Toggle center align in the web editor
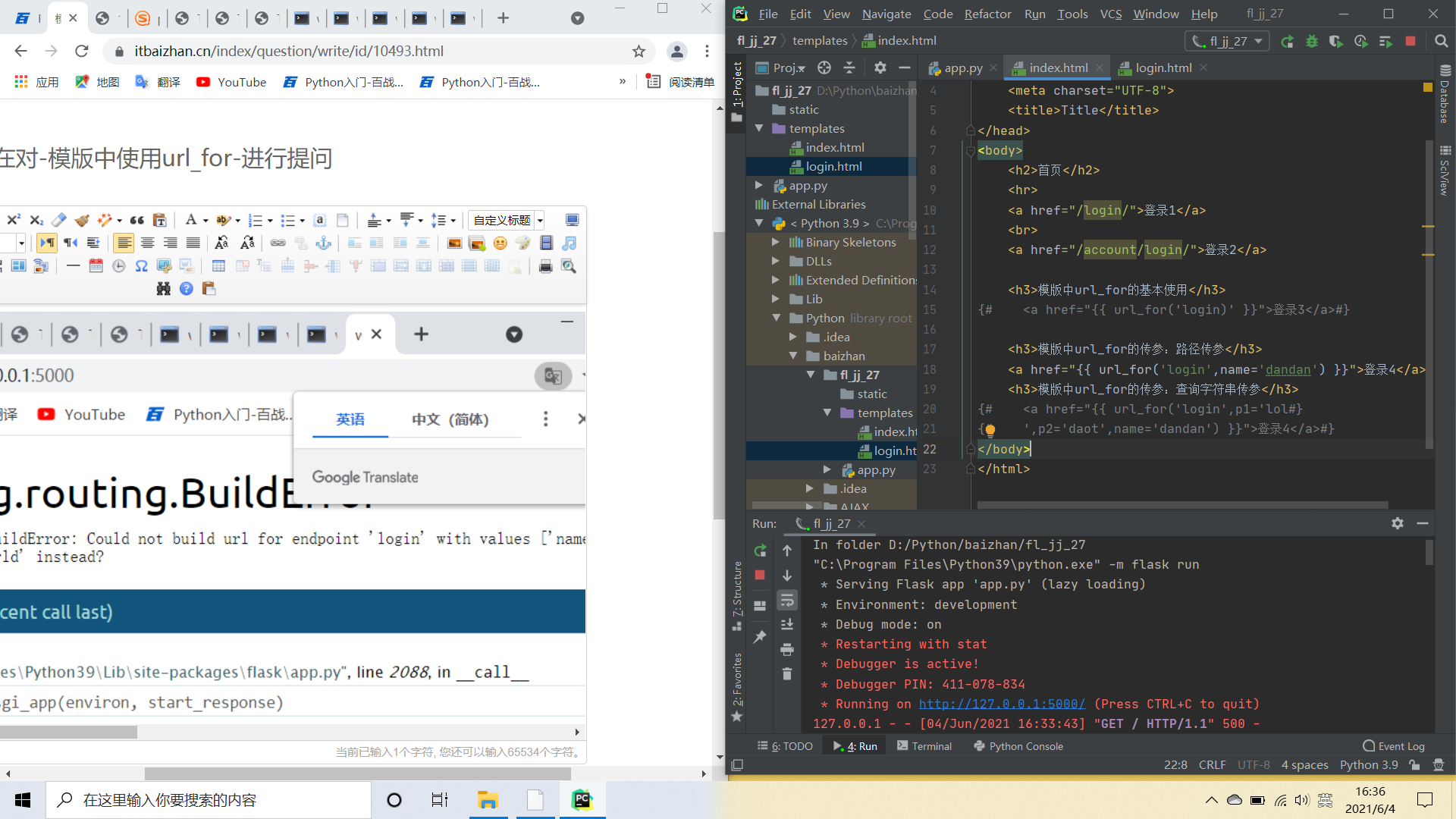This screenshot has width=1456, height=819. [148, 243]
